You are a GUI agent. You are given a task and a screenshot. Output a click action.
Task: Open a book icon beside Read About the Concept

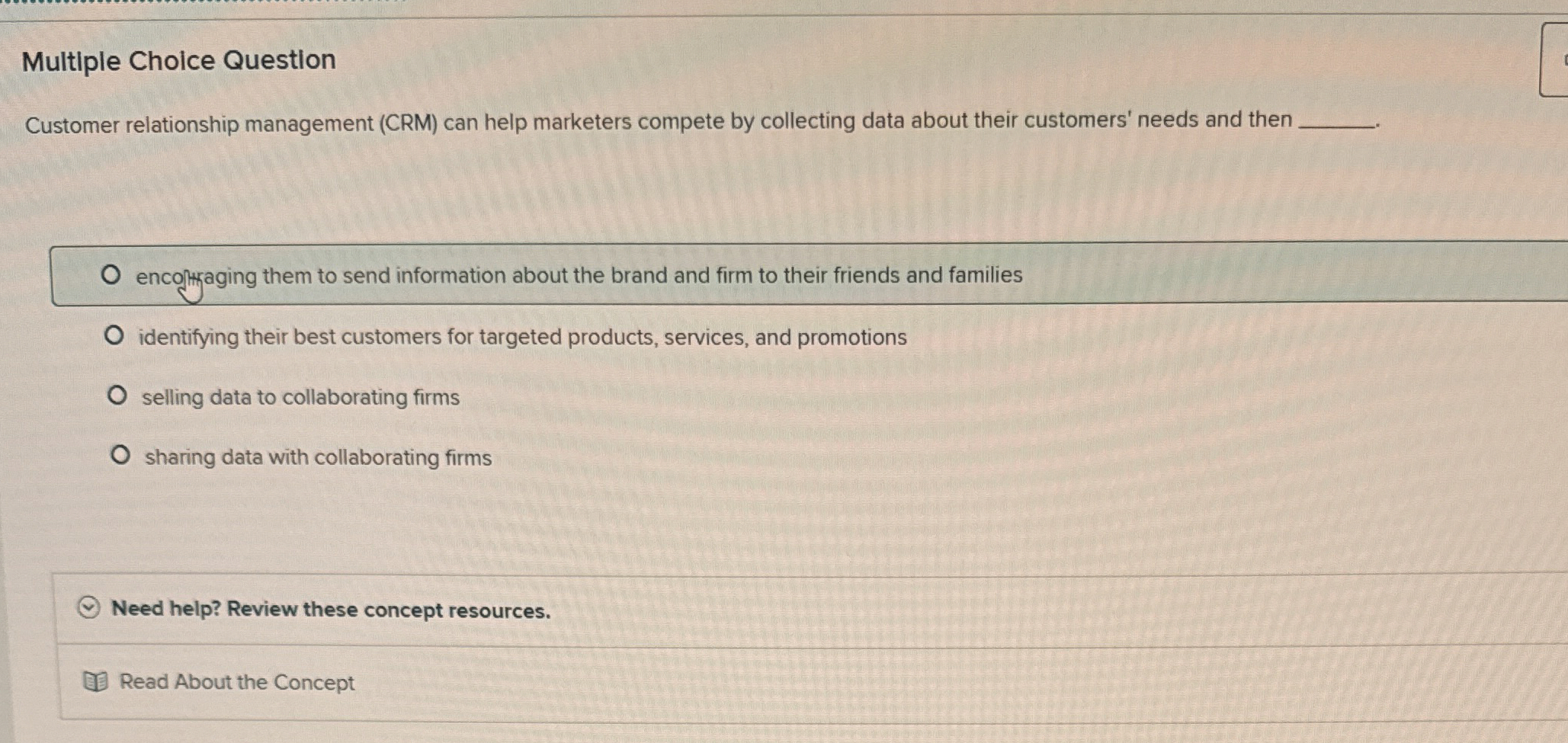(95, 681)
